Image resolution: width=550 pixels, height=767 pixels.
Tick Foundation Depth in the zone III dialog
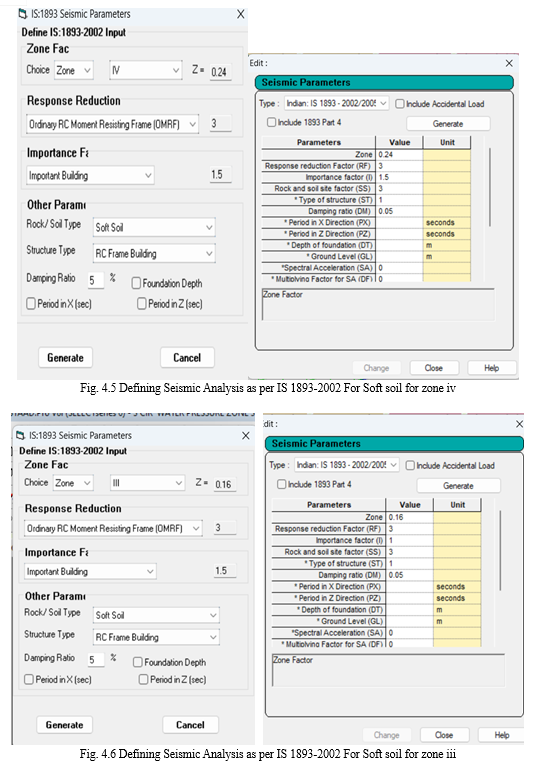pos(138,662)
